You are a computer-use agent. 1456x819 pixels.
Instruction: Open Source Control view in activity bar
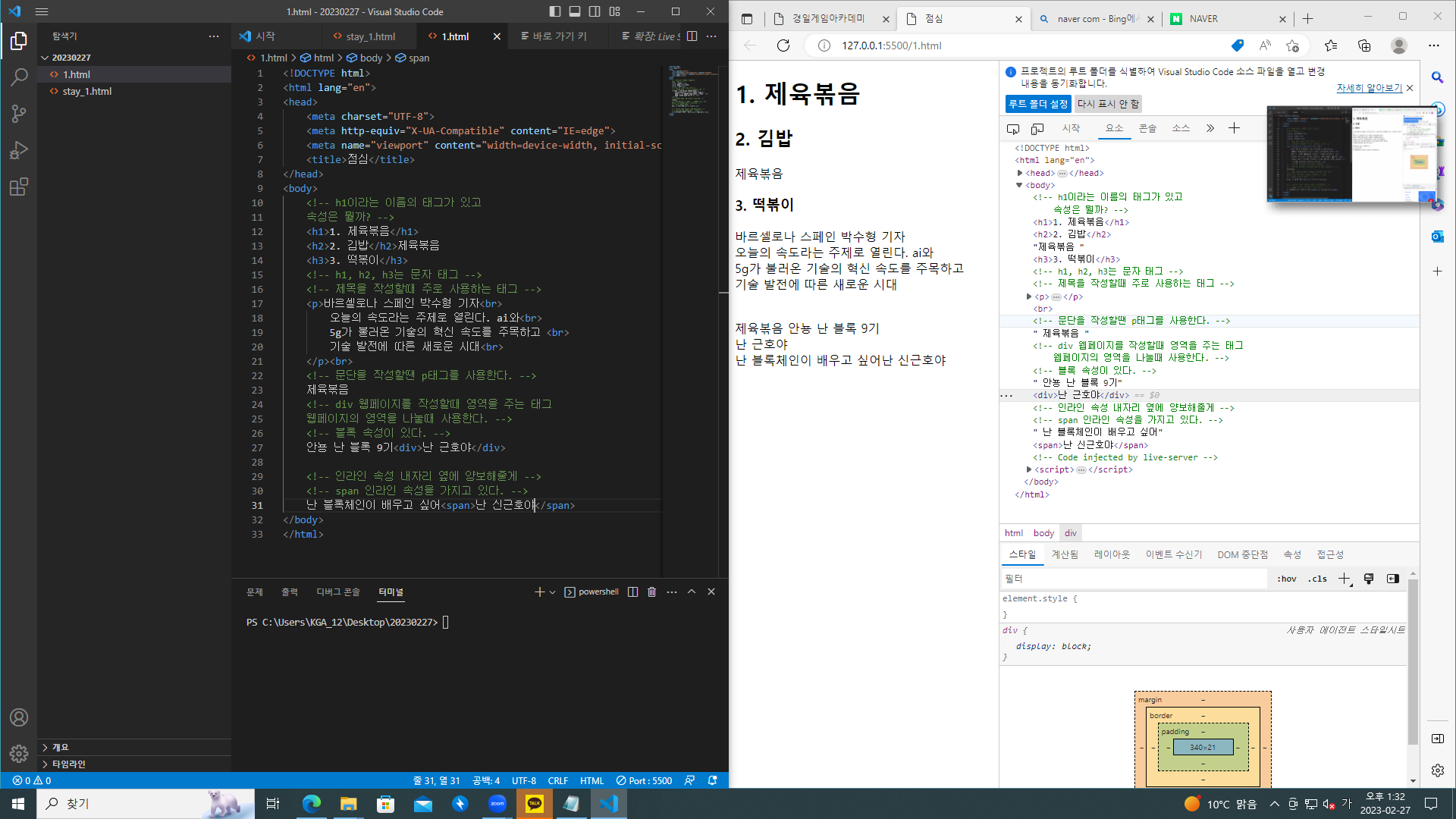pyautogui.click(x=19, y=114)
